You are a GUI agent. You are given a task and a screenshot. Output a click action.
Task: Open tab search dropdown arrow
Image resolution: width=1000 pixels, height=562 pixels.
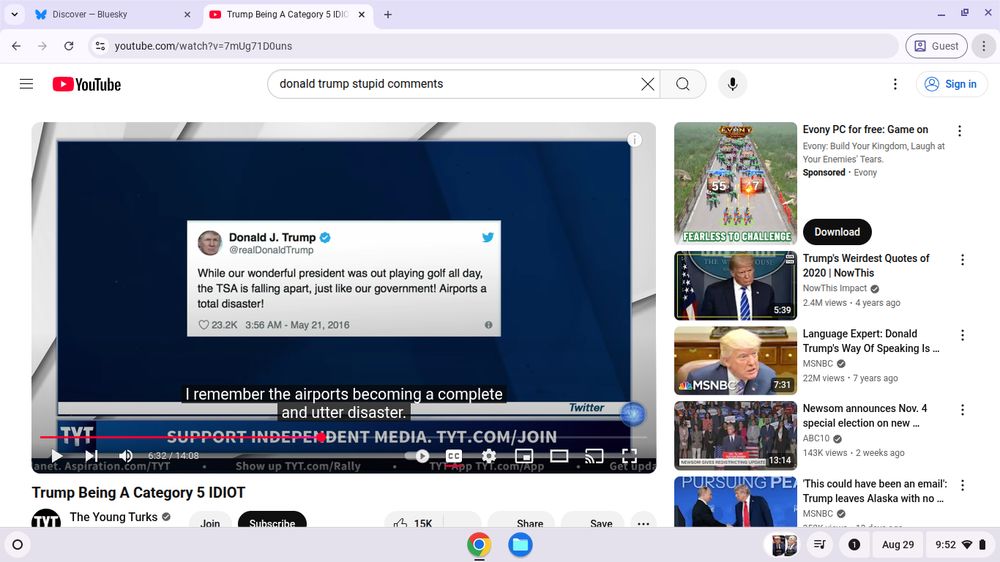tap(14, 14)
